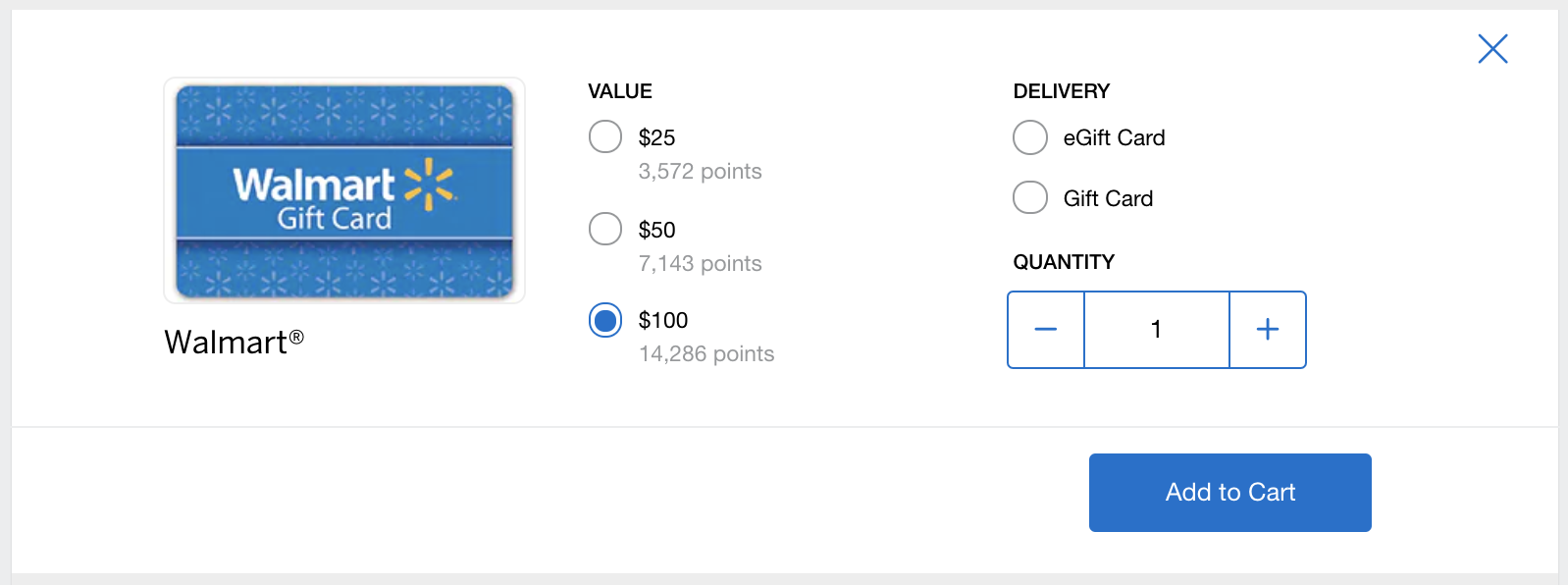
Task: Decrease quantity using the minus button
Action: tap(1045, 330)
